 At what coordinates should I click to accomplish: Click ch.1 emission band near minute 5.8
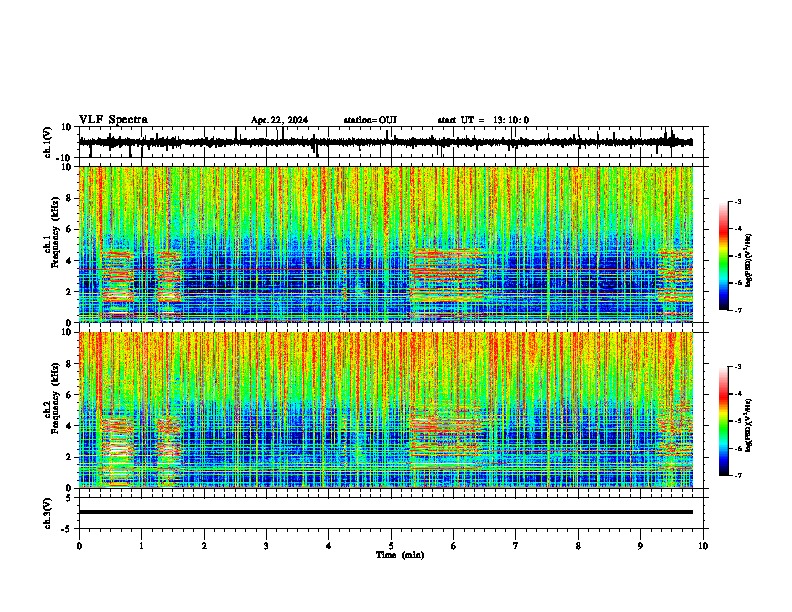(x=447, y=275)
